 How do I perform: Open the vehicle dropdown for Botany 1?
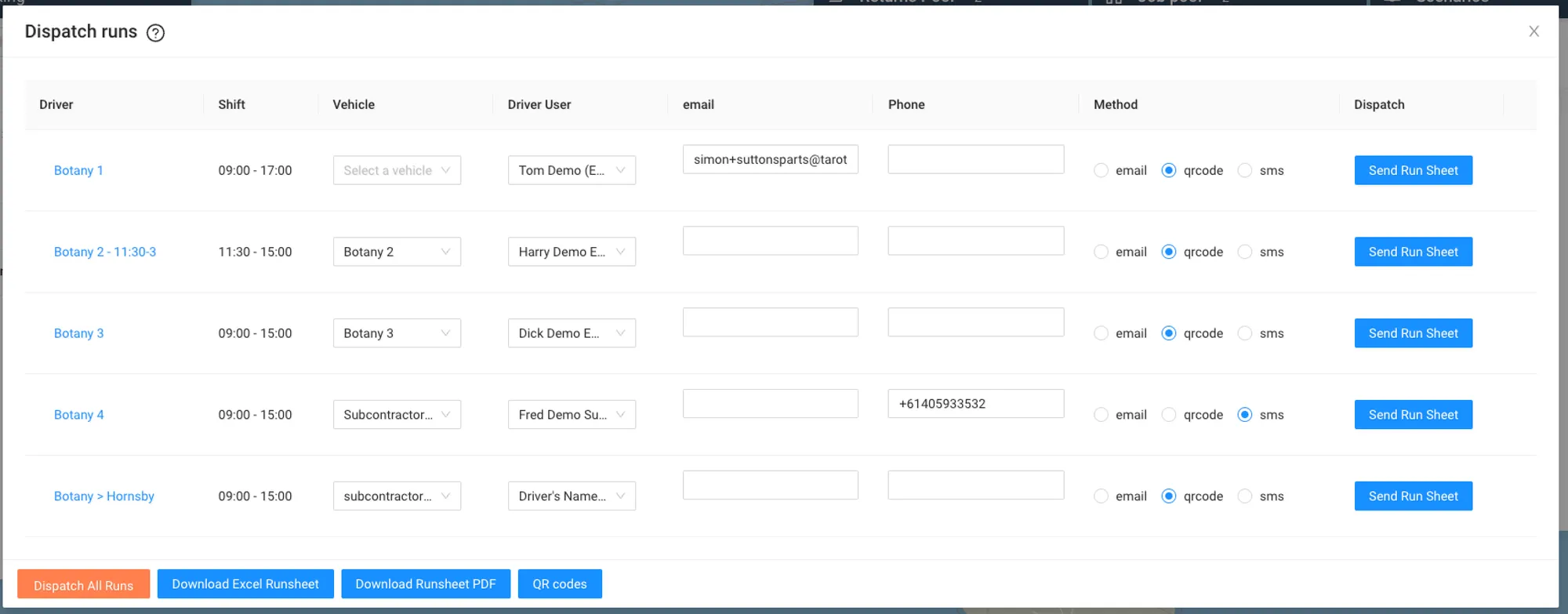pyautogui.click(x=397, y=170)
